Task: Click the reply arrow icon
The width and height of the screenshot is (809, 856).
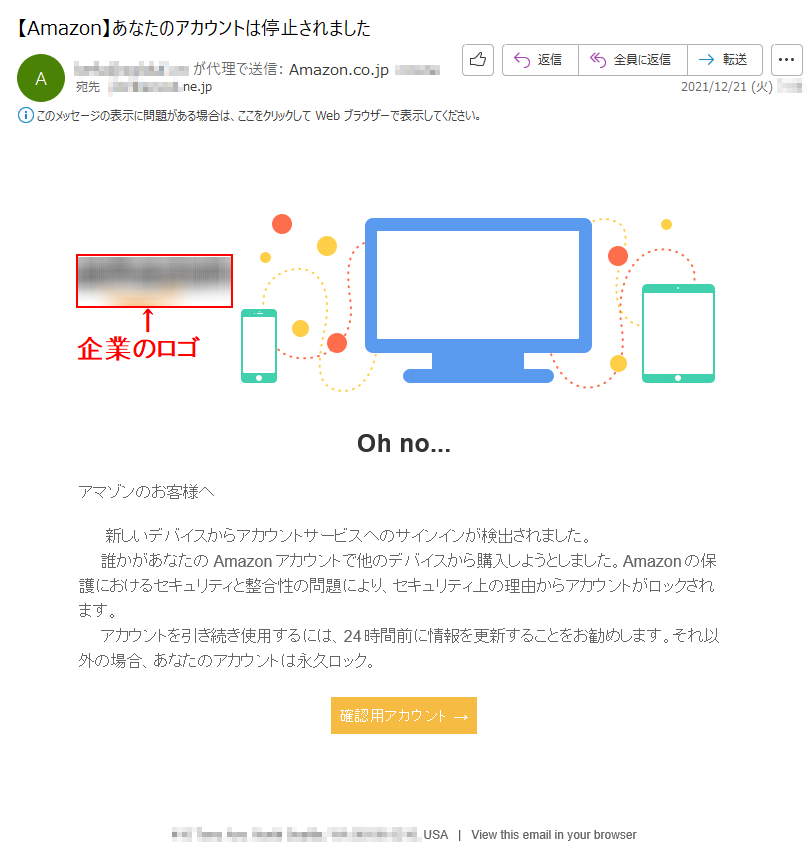Action: 522,60
